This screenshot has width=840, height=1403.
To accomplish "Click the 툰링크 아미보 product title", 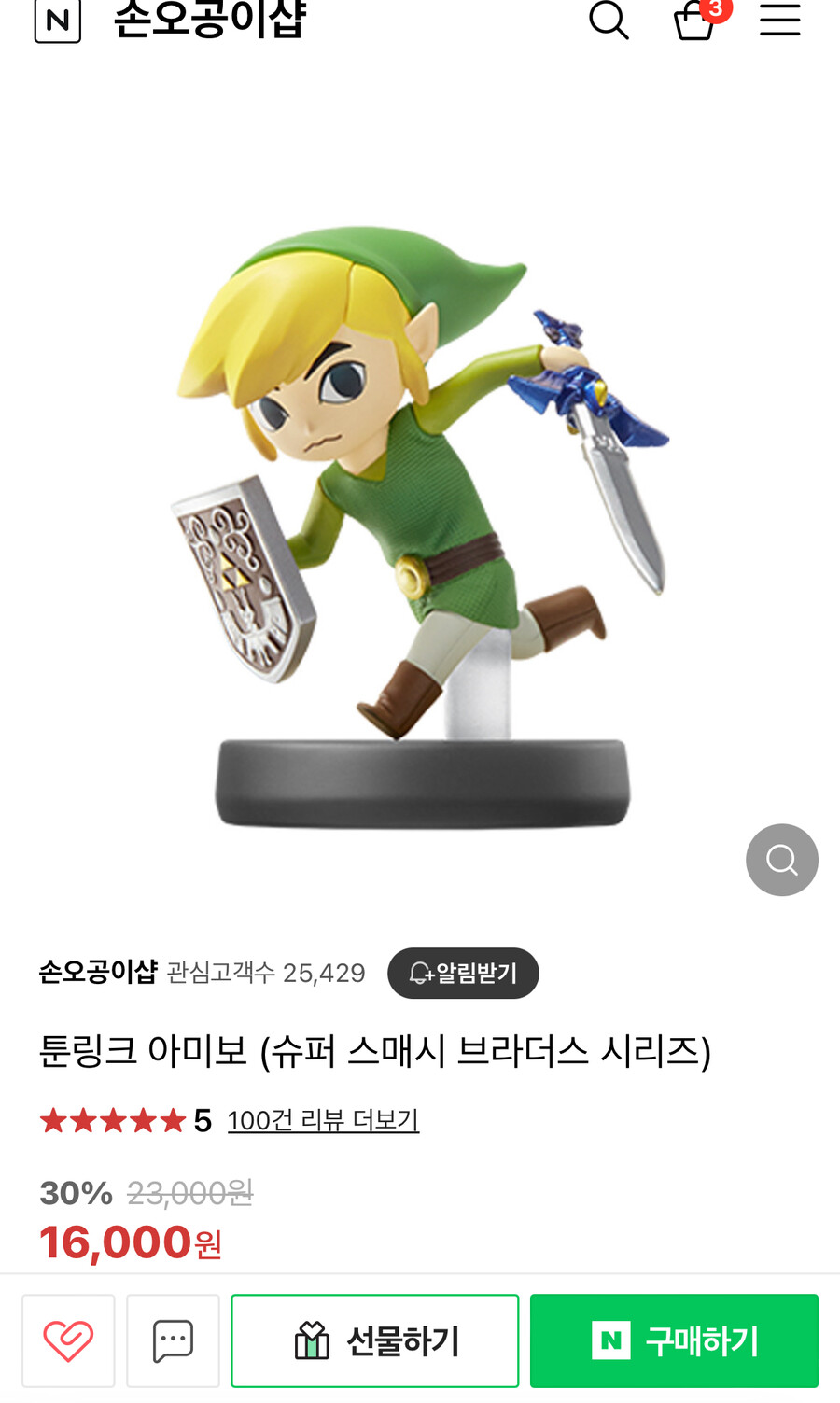I will [374, 1051].
